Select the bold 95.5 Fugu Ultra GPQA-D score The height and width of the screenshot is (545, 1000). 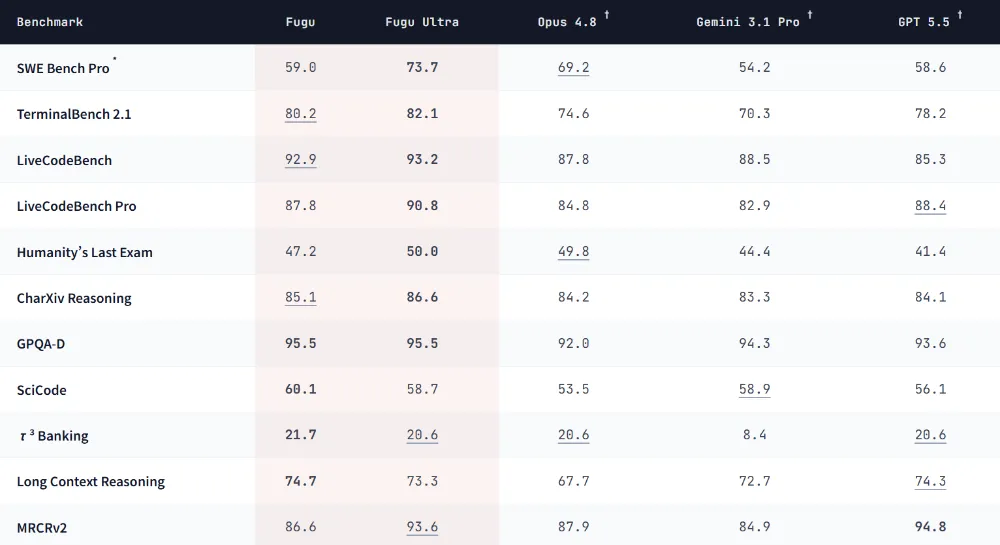pyautogui.click(x=422, y=343)
